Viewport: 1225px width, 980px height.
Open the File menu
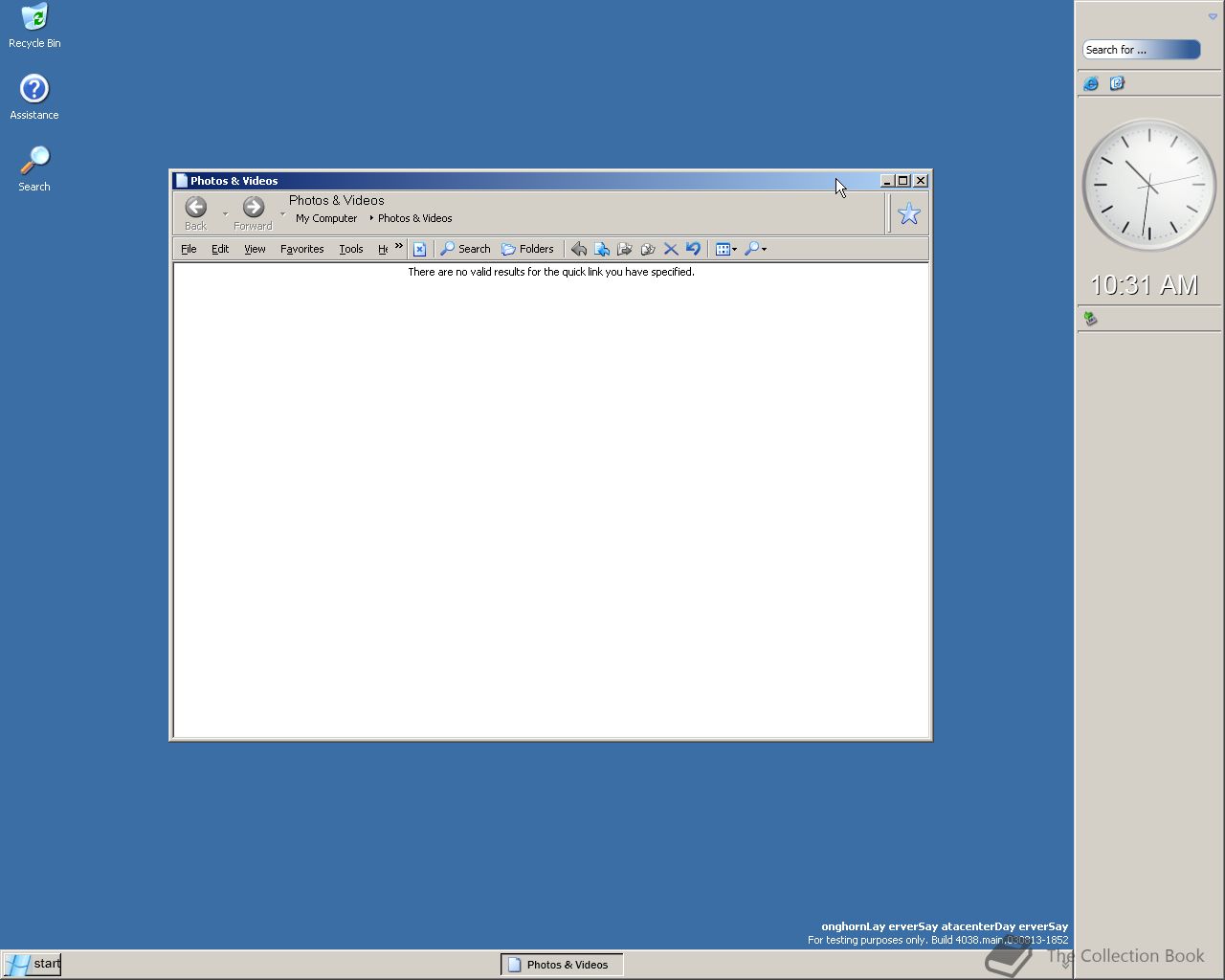tap(189, 249)
